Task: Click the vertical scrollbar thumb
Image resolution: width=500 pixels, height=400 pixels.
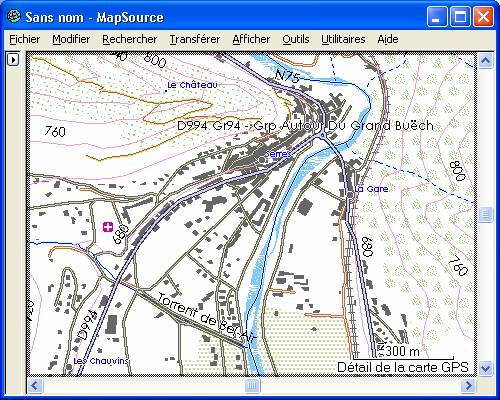Action: point(485,214)
